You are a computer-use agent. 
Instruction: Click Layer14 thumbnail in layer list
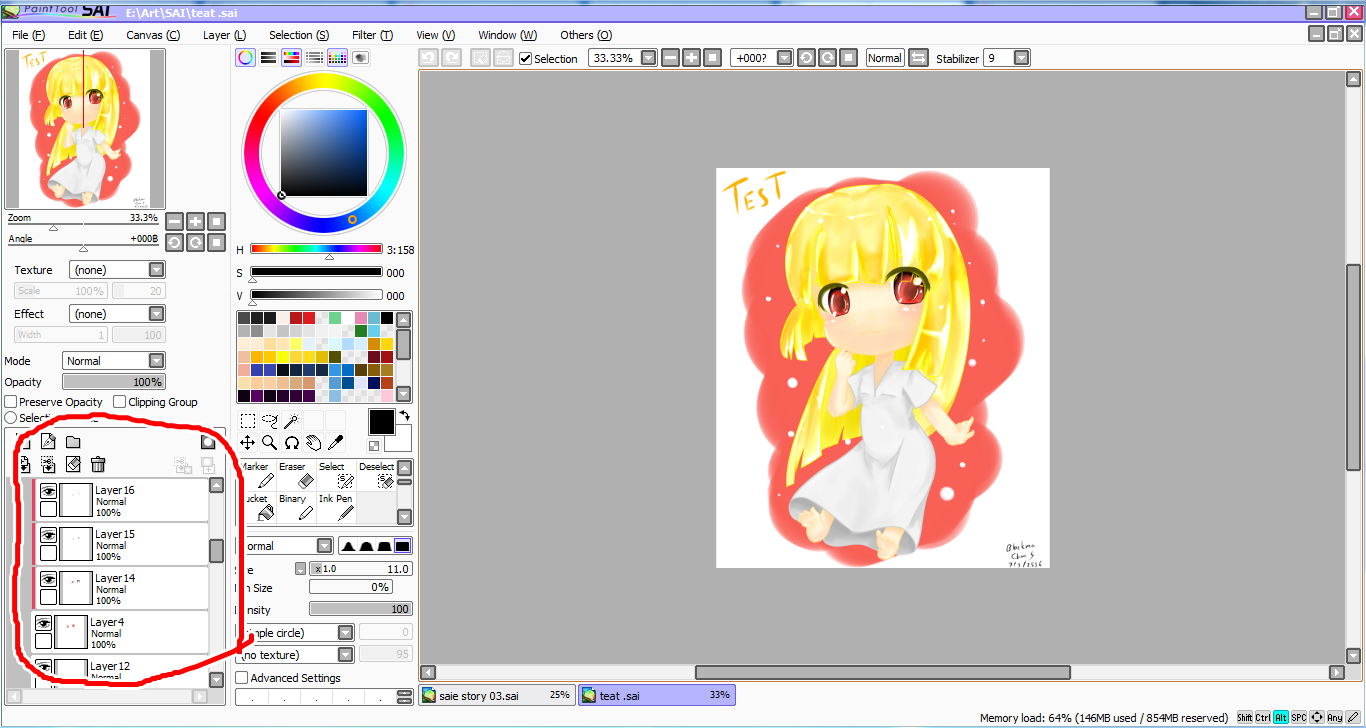[76, 588]
